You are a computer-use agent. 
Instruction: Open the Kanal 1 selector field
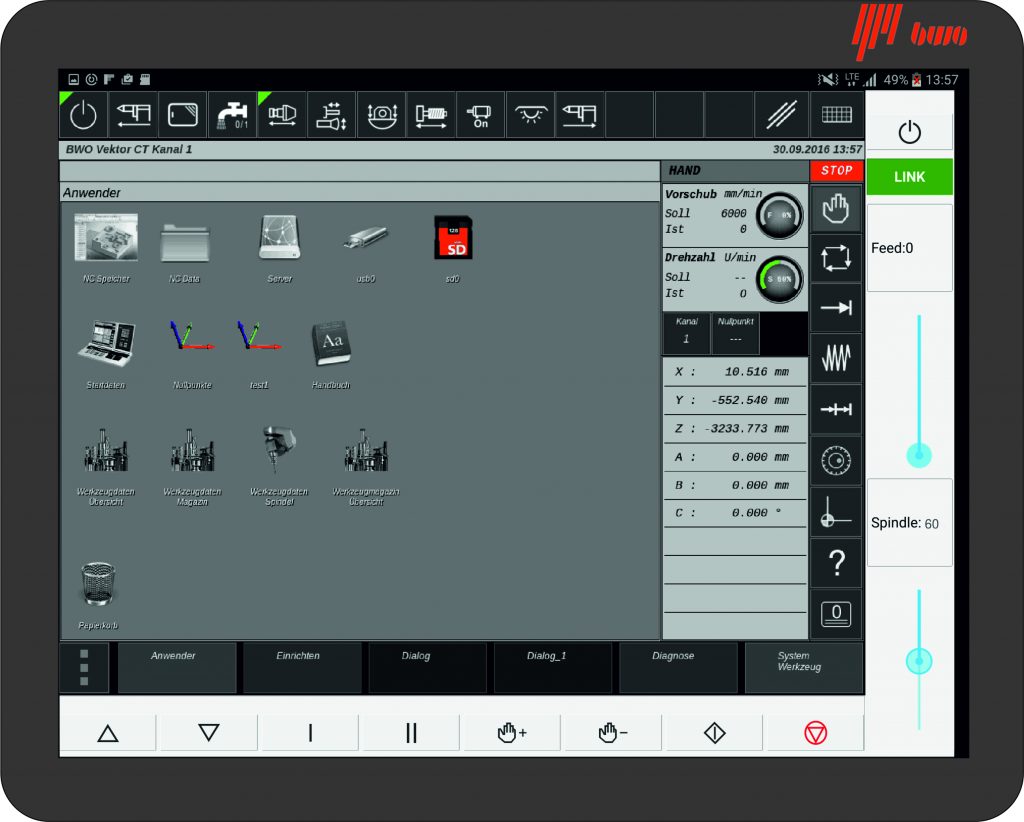click(x=686, y=333)
